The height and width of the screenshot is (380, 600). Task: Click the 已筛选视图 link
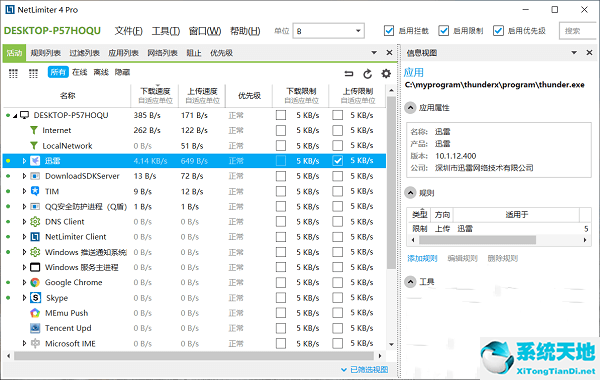coord(369,369)
